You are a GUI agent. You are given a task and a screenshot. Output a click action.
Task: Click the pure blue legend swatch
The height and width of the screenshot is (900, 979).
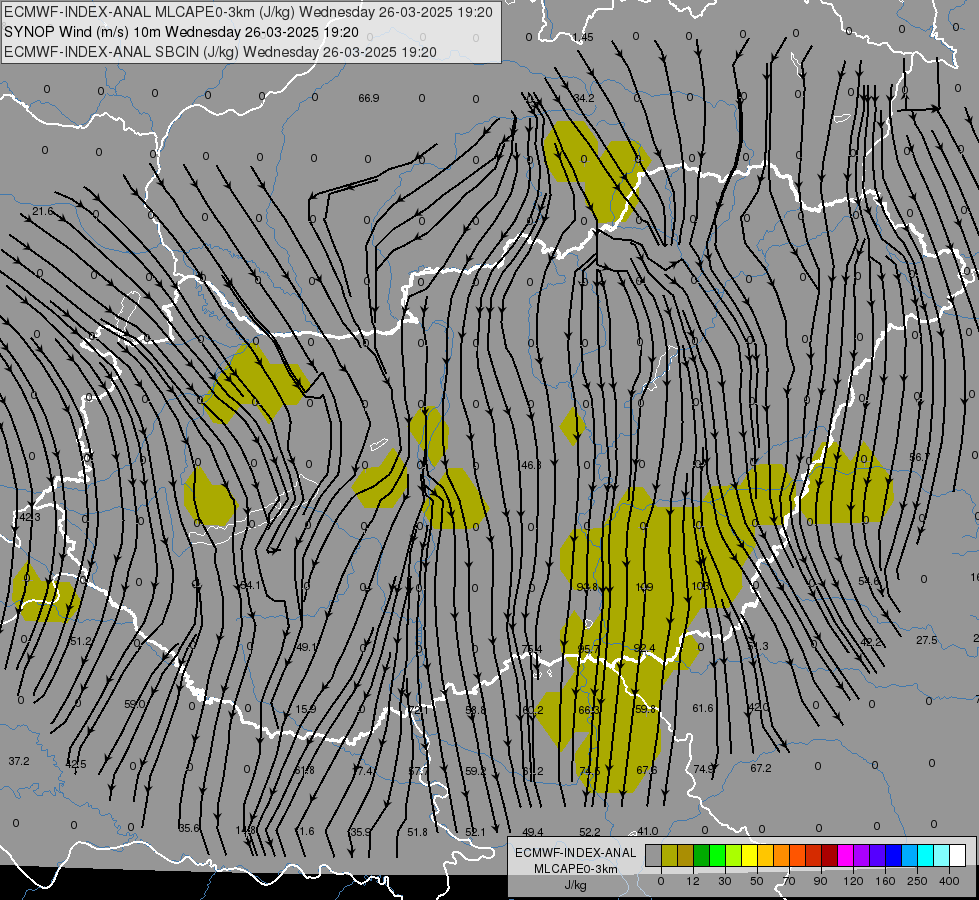click(x=893, y=856)
